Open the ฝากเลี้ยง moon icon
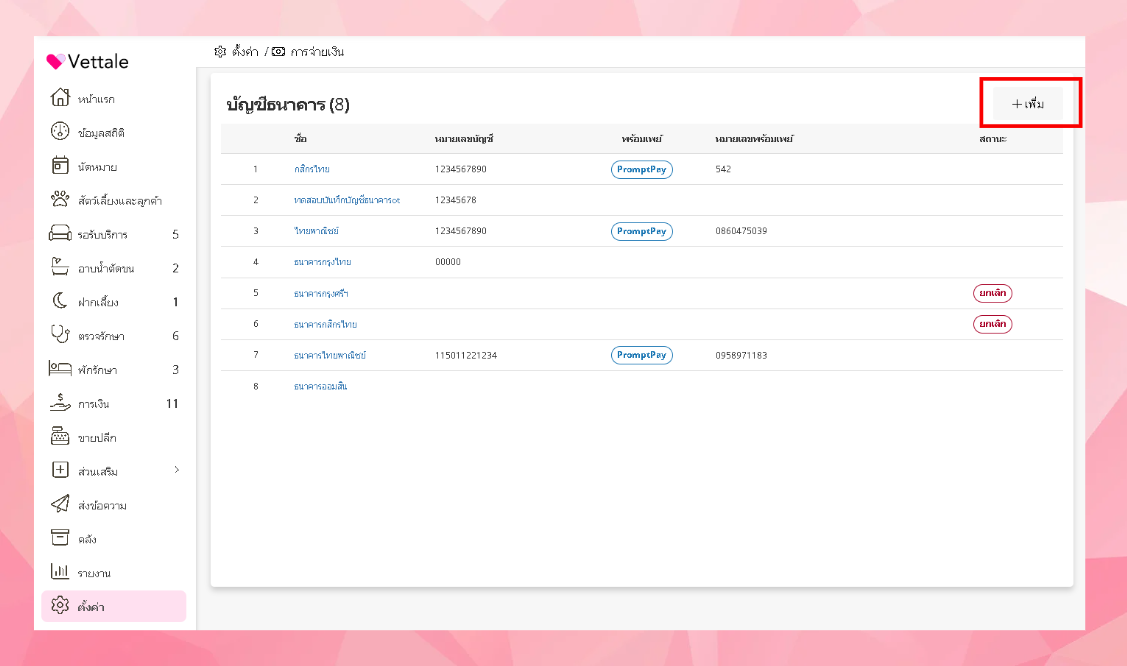The height and width of the screenshot is (666, 1127). click(60, 300)
